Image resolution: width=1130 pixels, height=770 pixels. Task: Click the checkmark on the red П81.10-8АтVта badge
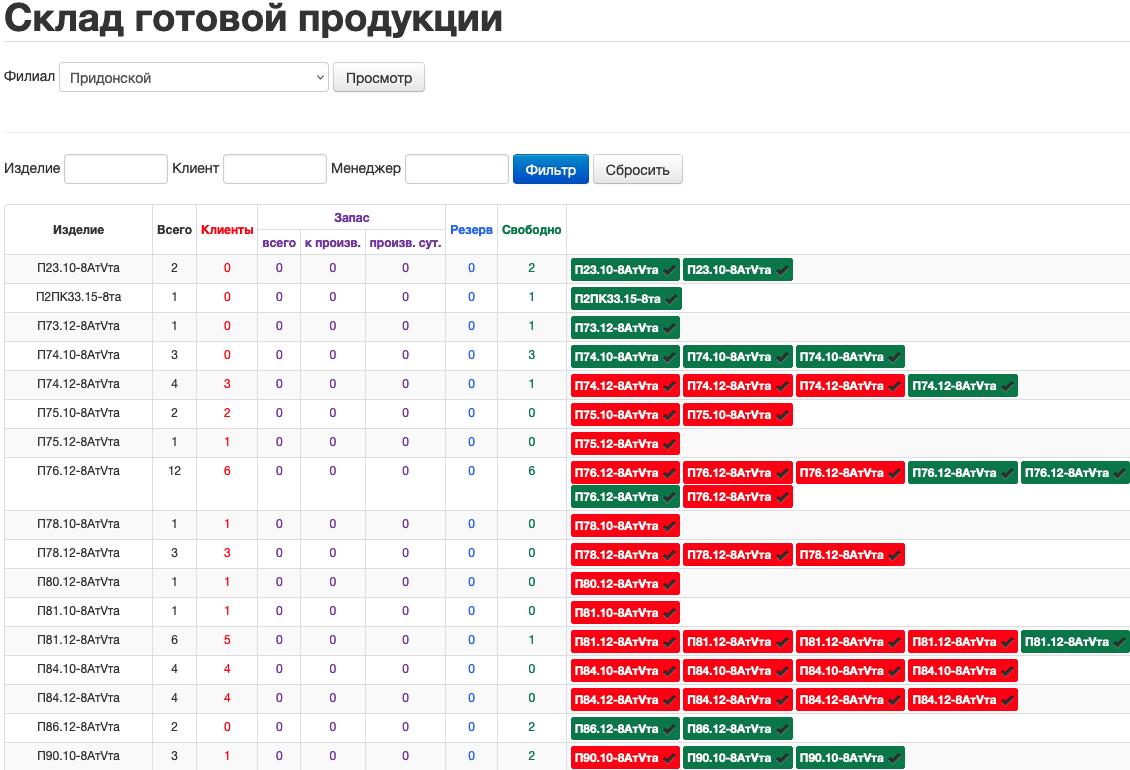click(x=669, y=613)
